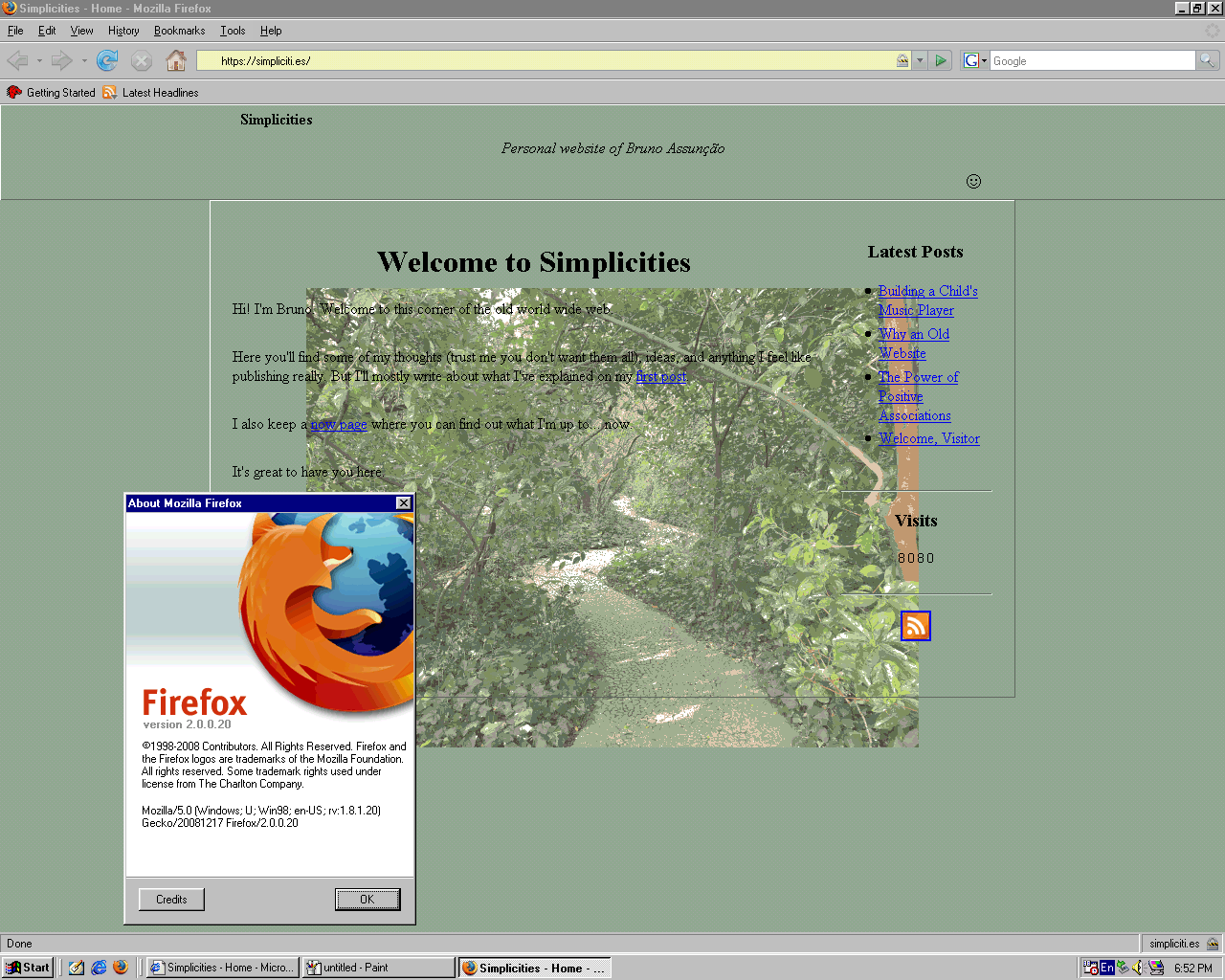Click simpliciti.es domain in the status bar
Image resolution: width=1225 pixels, height=980 pixels.
click(x=1174, y=944)
